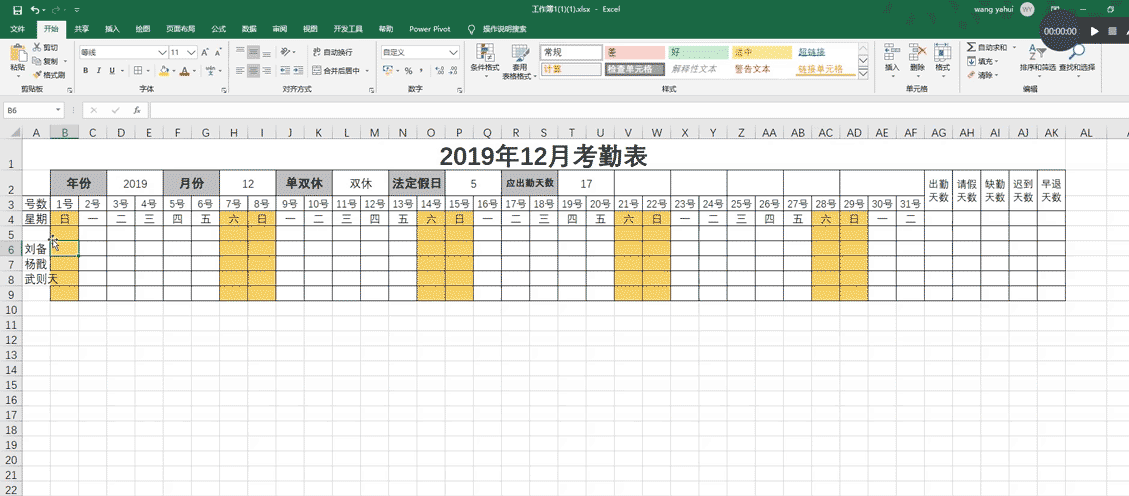1129x496 pixels.
Task: Toggle Wrap Text (自动换行)
Action: (x=332, y=52)
